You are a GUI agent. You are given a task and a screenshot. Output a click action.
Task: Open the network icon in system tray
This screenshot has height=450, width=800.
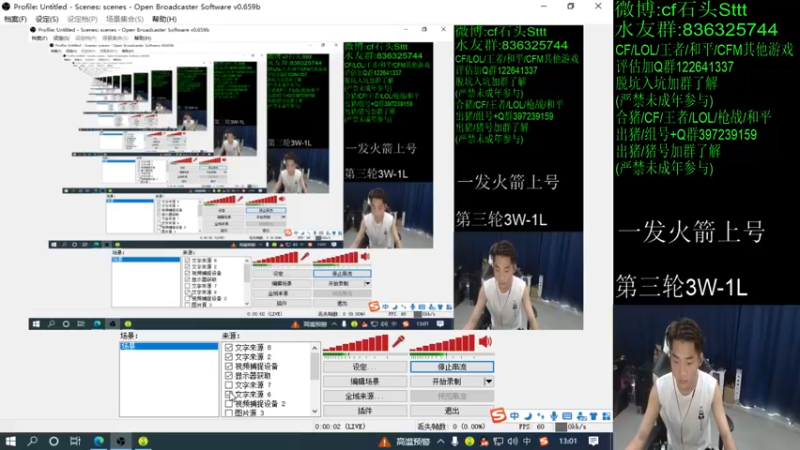click(x=498, y=441)
